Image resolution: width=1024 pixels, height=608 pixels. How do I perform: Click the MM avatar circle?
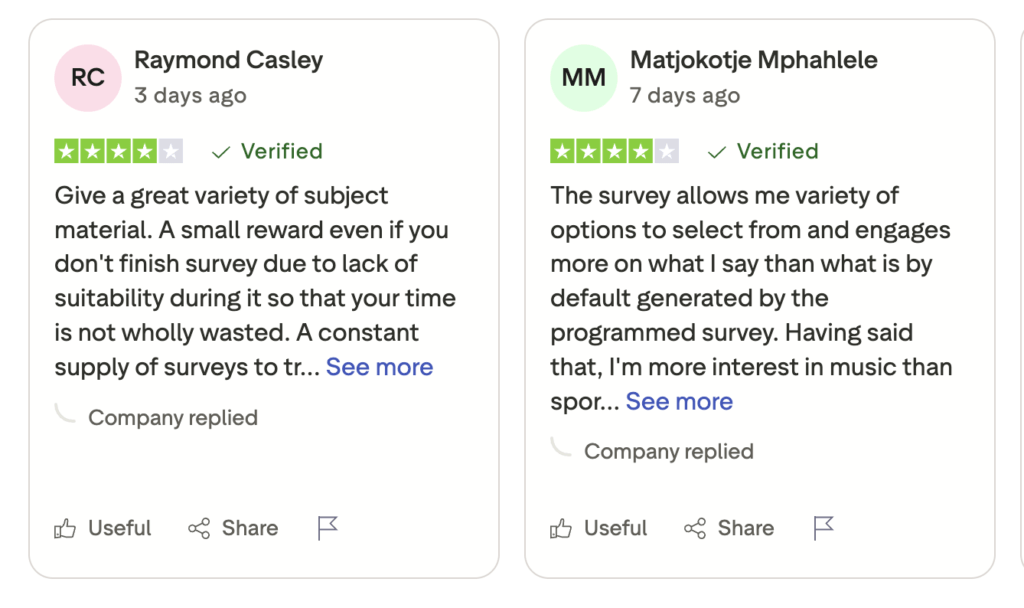coord(583,77)
